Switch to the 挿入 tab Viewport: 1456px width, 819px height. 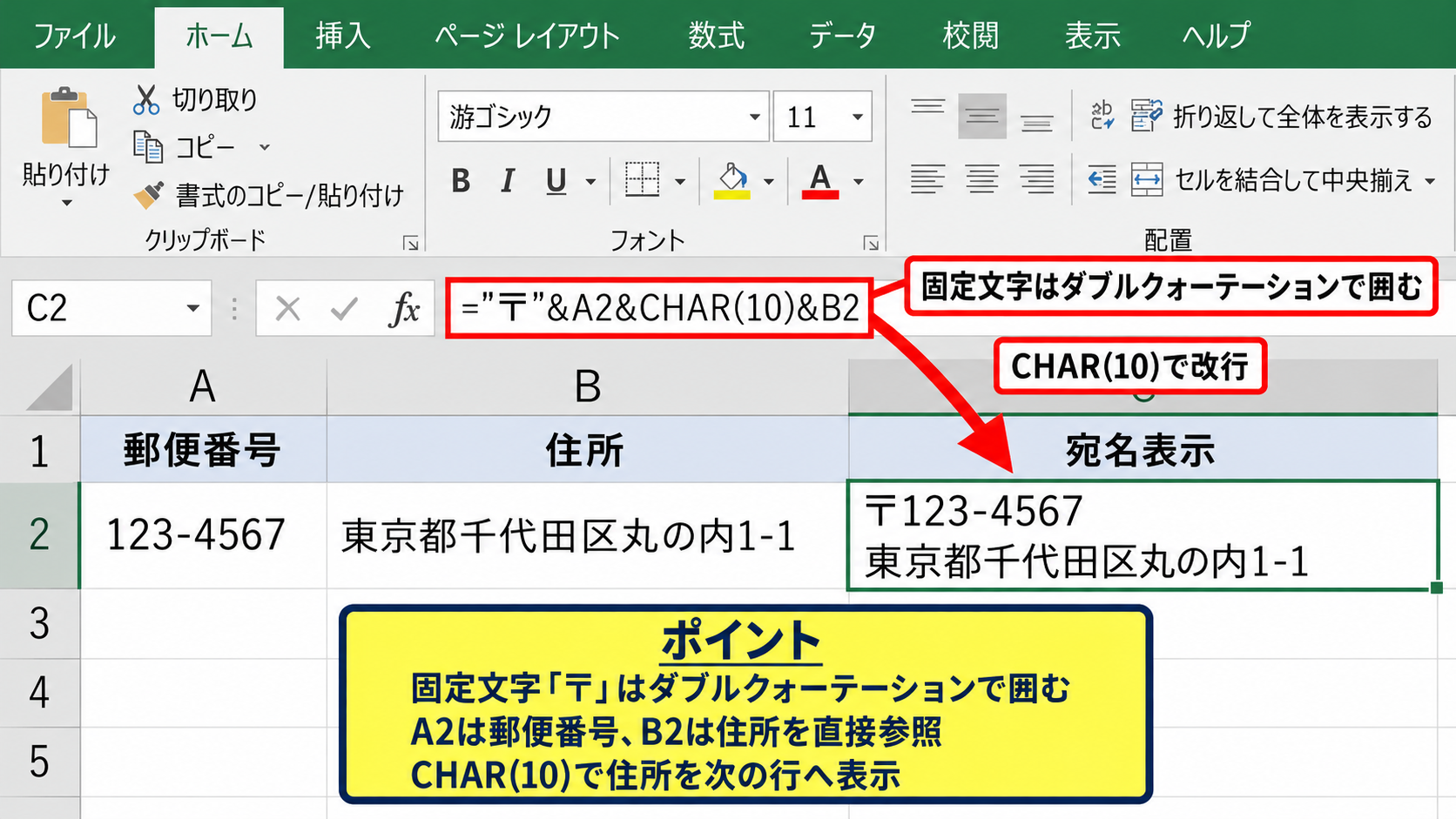click(x=343, y=36)
